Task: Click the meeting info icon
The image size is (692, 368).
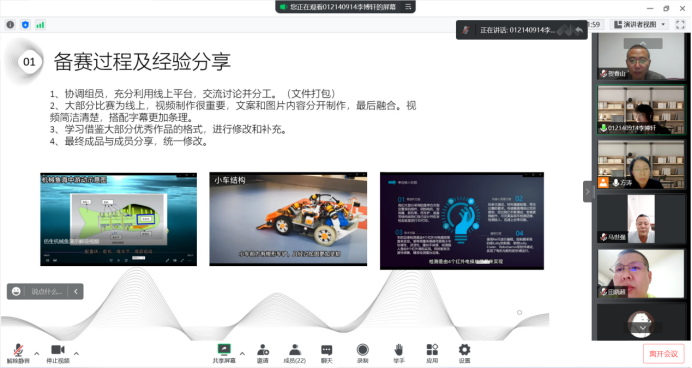Action: (x=10, y=25)
